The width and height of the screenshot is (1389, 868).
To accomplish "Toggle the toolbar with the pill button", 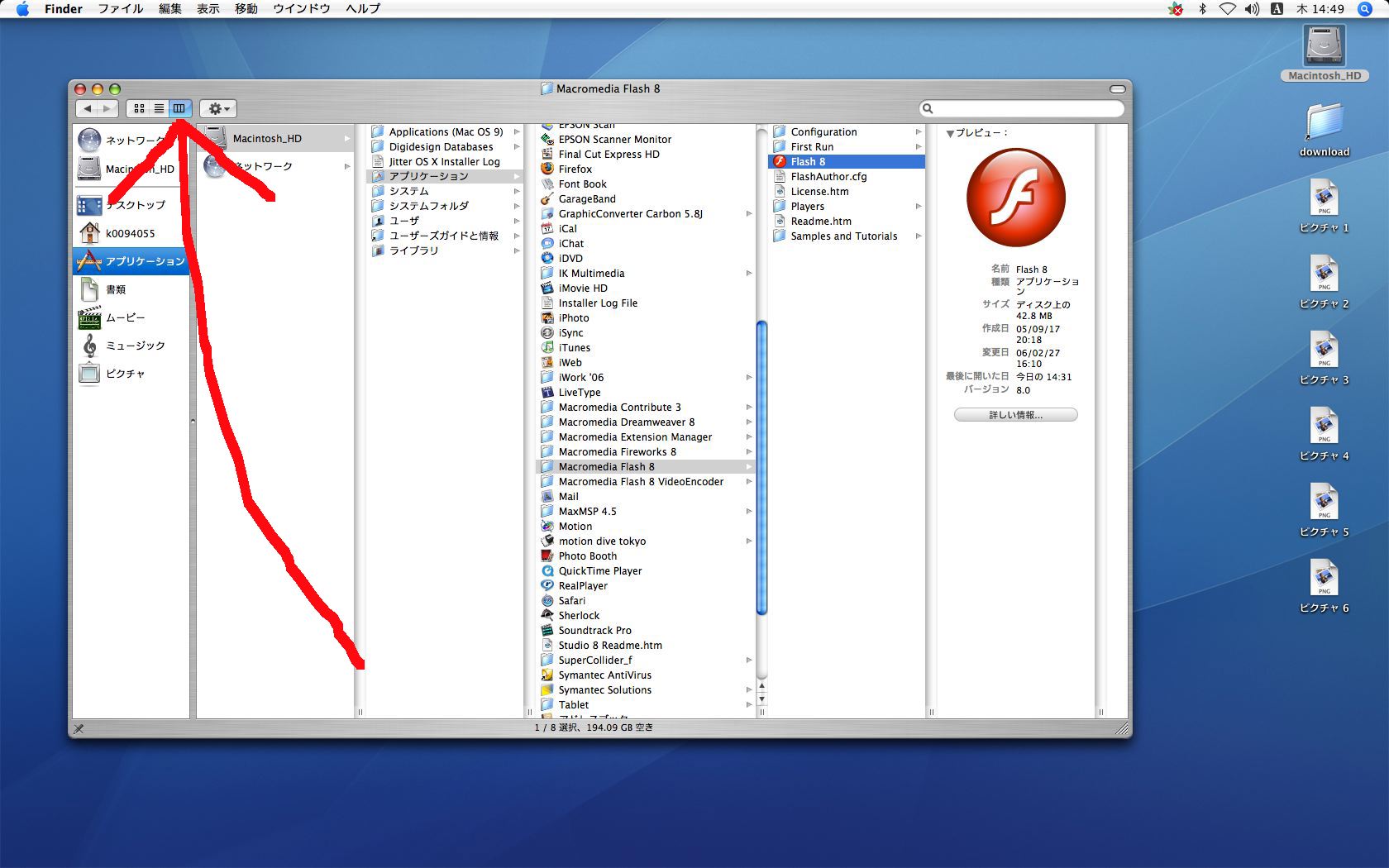I will (1118, 88).
